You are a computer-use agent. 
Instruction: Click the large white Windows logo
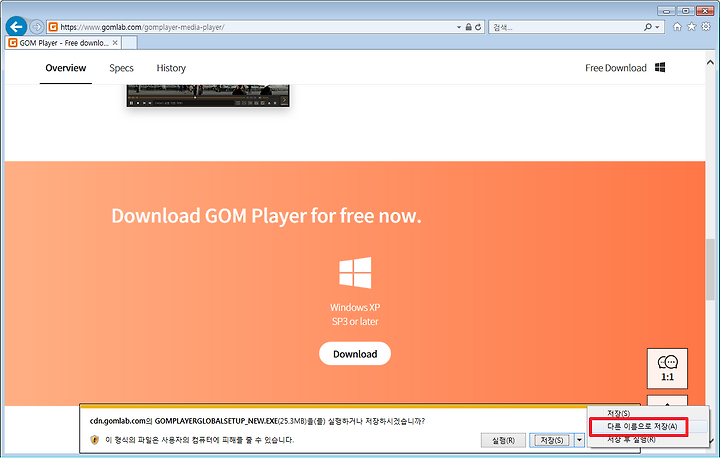pyautogui.click(x=355, y=272)
